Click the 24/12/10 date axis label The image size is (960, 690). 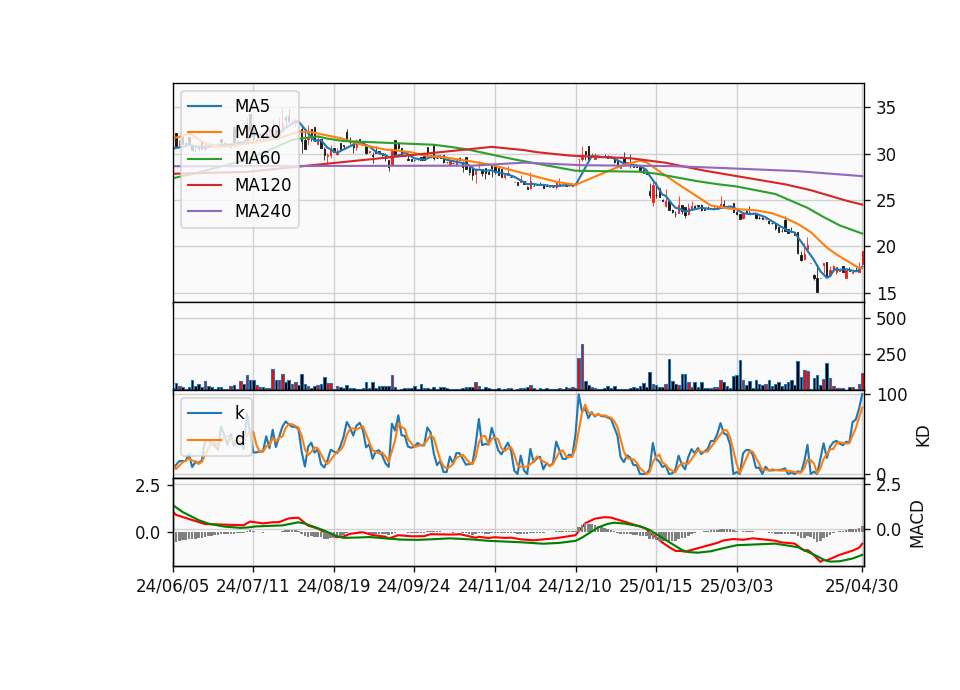coord(575,586)
